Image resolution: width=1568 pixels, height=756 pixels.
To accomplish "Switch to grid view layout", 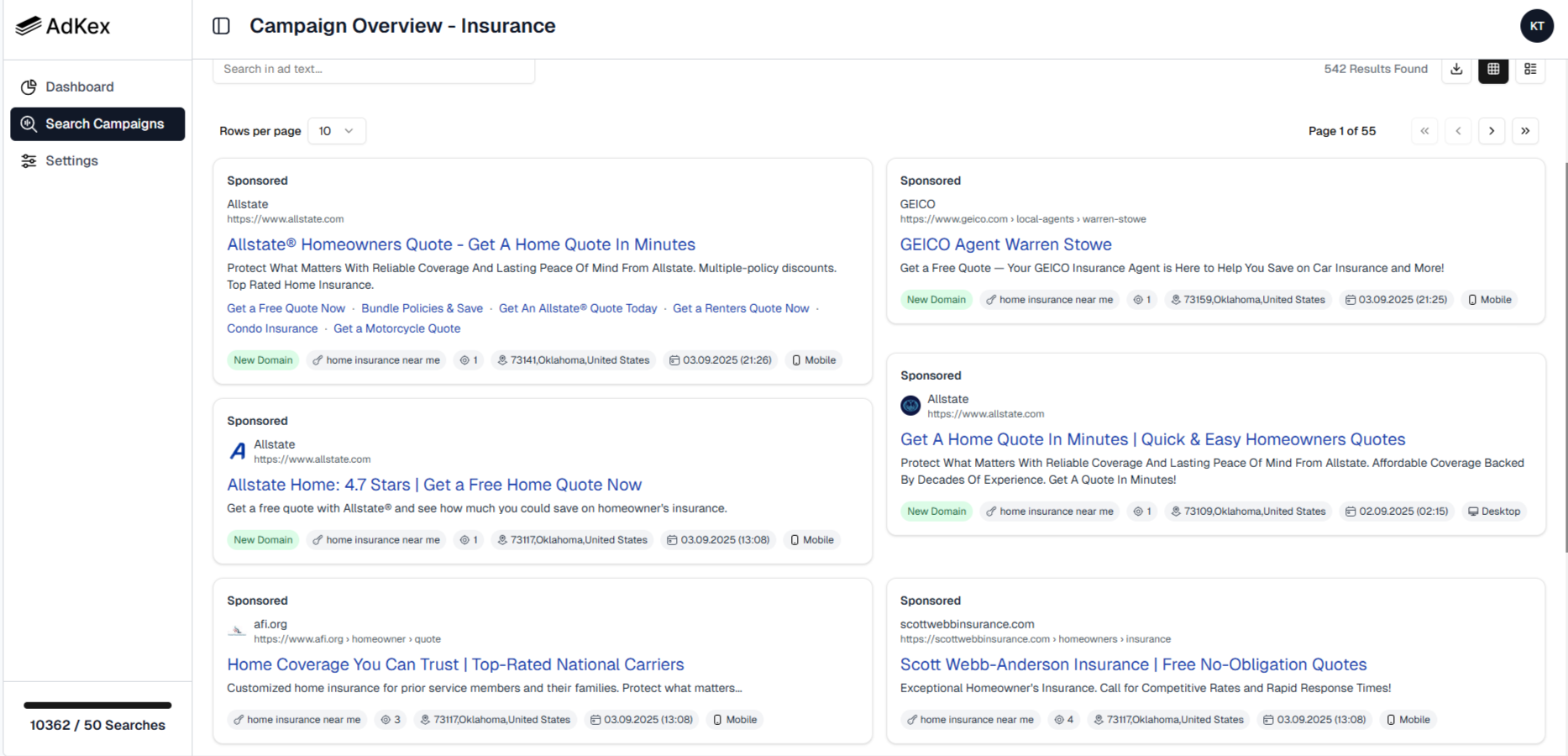I will tap(1493, 70).
